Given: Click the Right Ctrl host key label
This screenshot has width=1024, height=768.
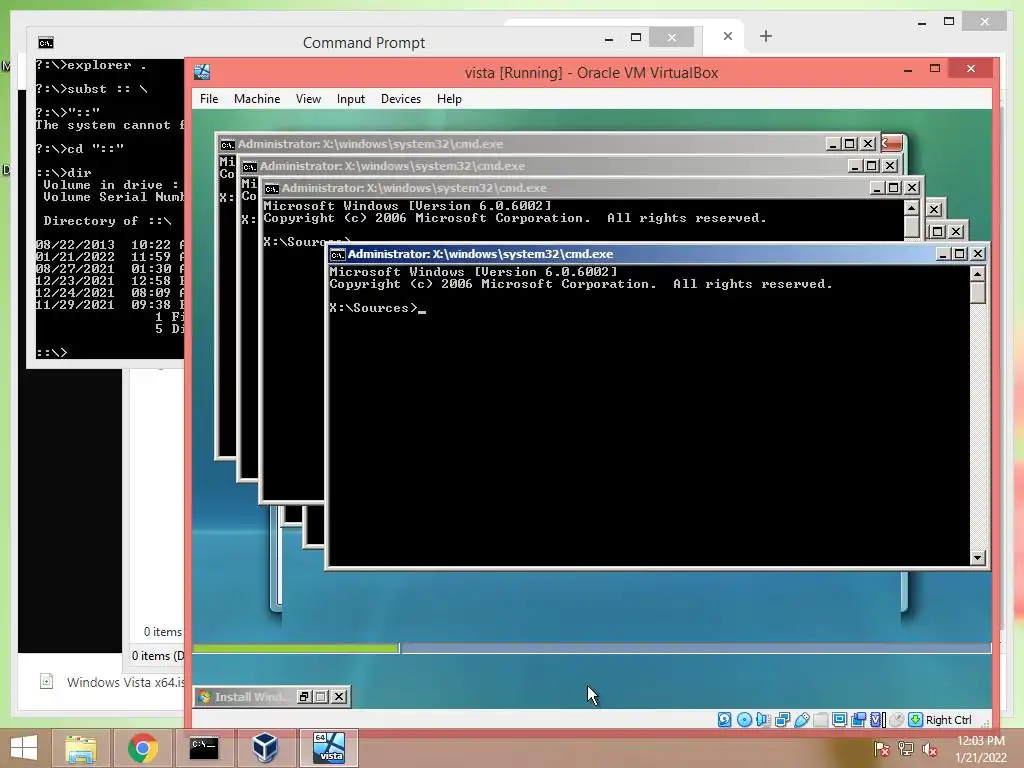Looking at the screenshot, I should pyautogui.click(x=949, y=720).
